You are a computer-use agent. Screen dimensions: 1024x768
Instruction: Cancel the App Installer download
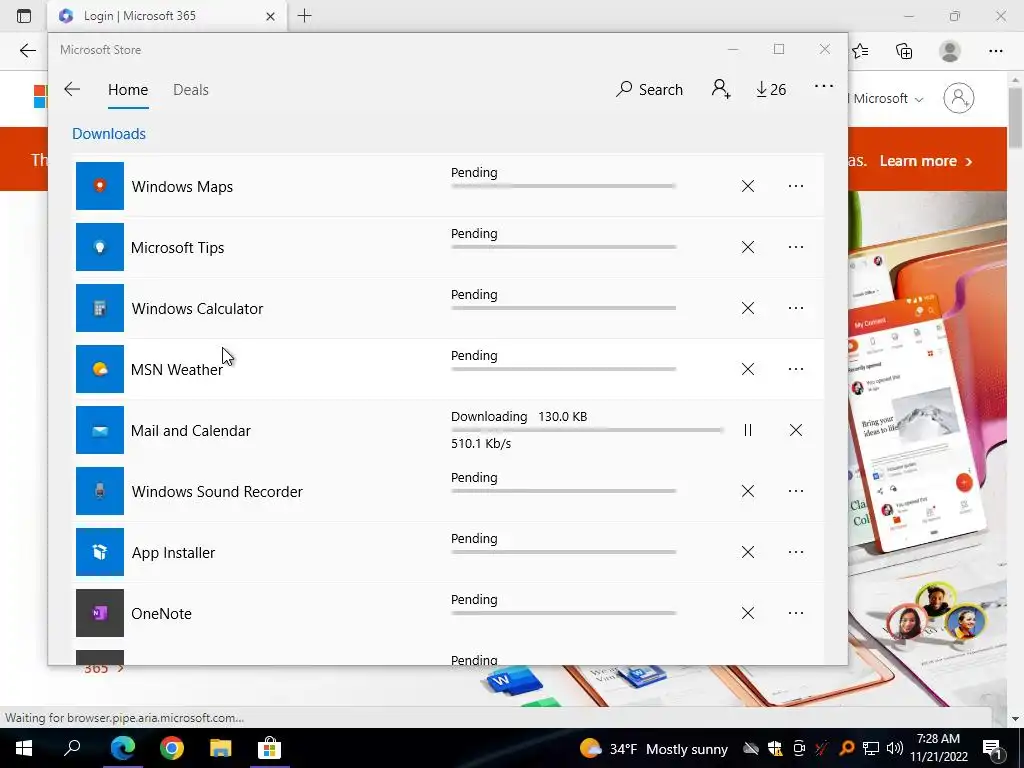click(x=748, y=552)
